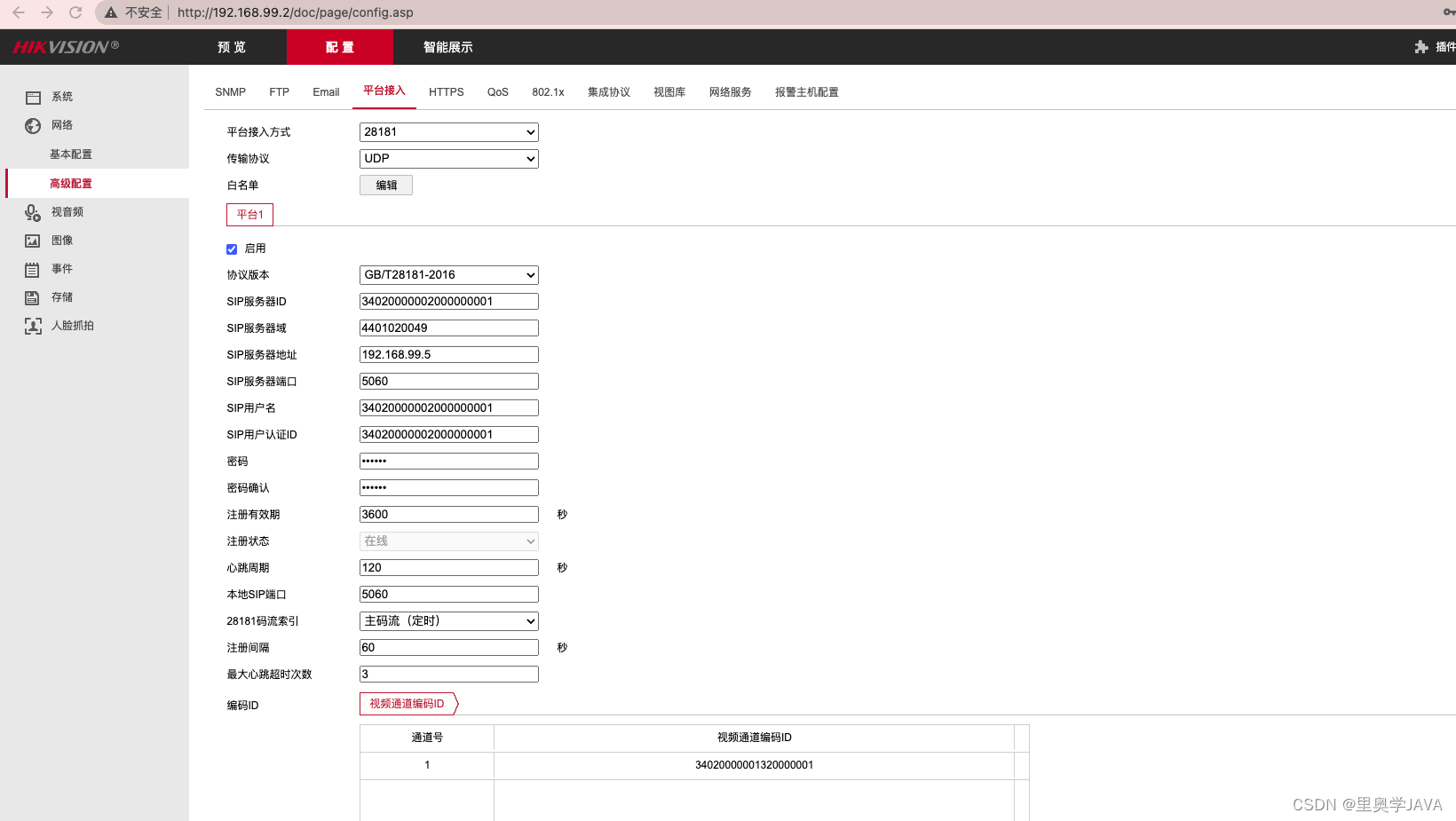Image resolution: width=1456 pixels, height=821 pixels.
Task: Open the 集成协议 tab
Action: tap(609, 92)
